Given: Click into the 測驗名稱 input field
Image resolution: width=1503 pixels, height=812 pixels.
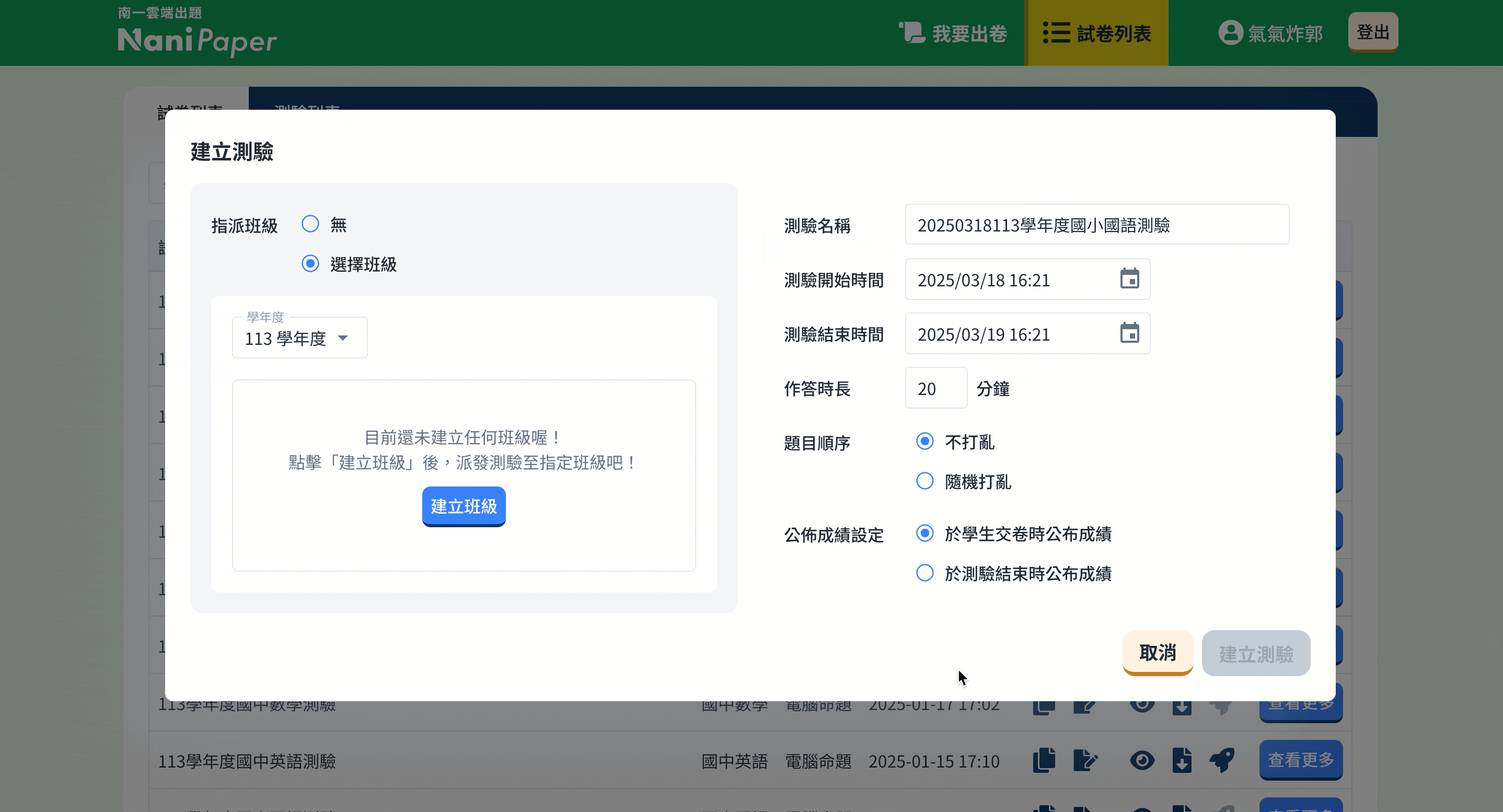Looking at the screenshot, I should [1097, 225].
